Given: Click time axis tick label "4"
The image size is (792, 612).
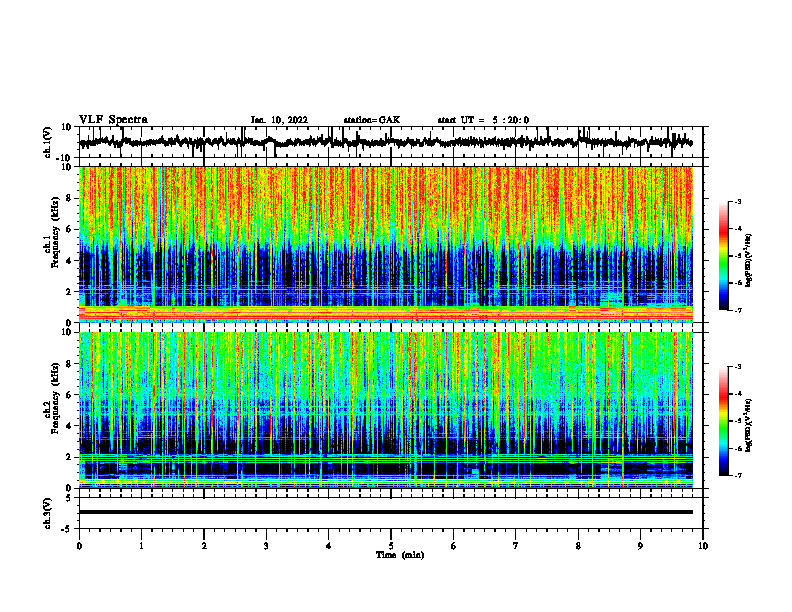Looking at the screenshot, I should coord(329,546).
